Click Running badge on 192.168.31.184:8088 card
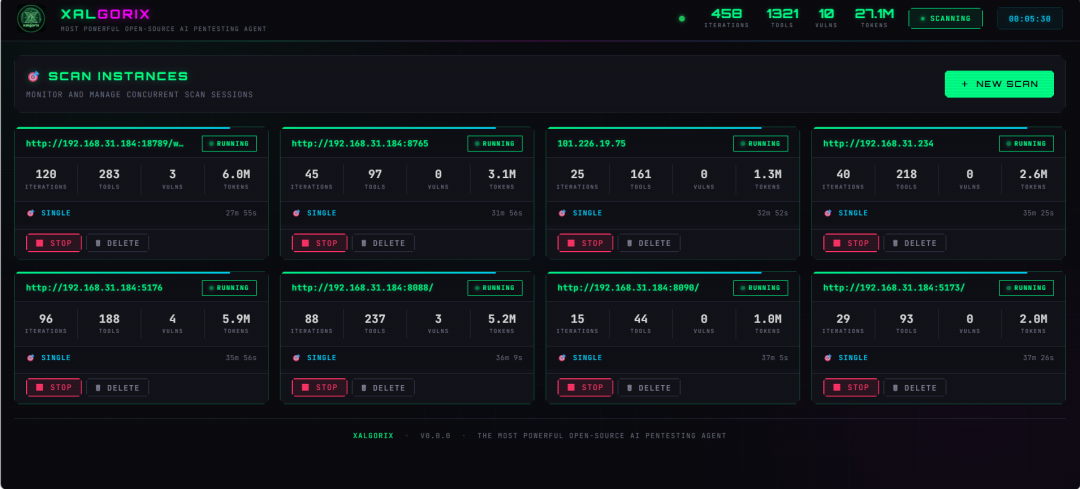The width and height of the screenshot is (1080, 489). point(495,288)
